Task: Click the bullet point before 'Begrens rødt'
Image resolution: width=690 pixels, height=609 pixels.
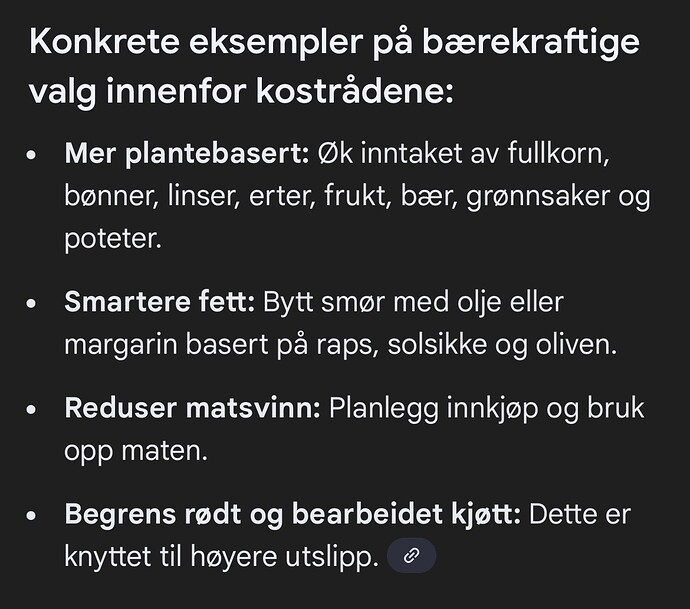Action: [33, 516]
